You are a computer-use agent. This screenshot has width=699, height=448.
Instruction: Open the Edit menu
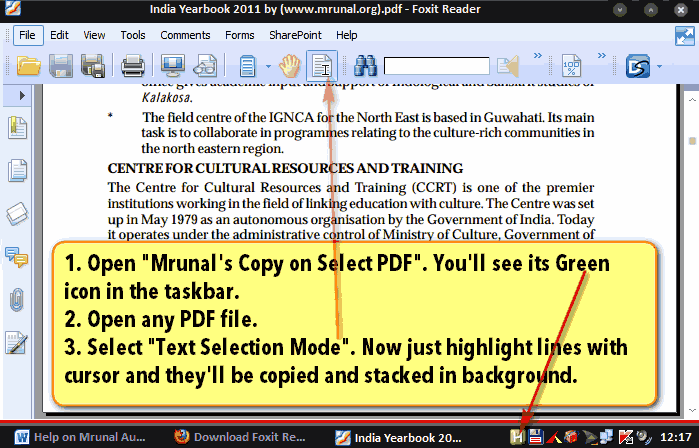click(x=59, y=35)
